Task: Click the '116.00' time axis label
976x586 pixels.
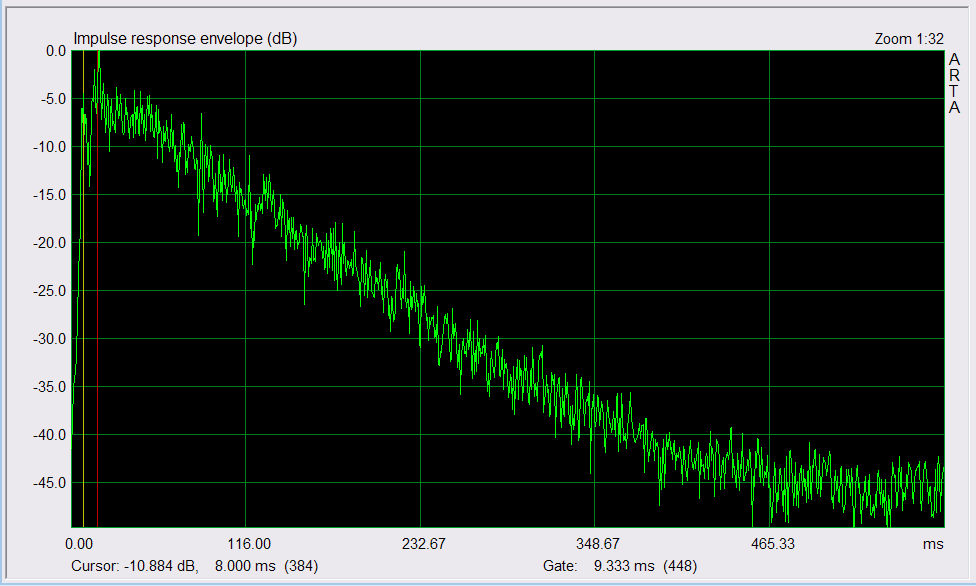Action: click(x=249, y=544)
